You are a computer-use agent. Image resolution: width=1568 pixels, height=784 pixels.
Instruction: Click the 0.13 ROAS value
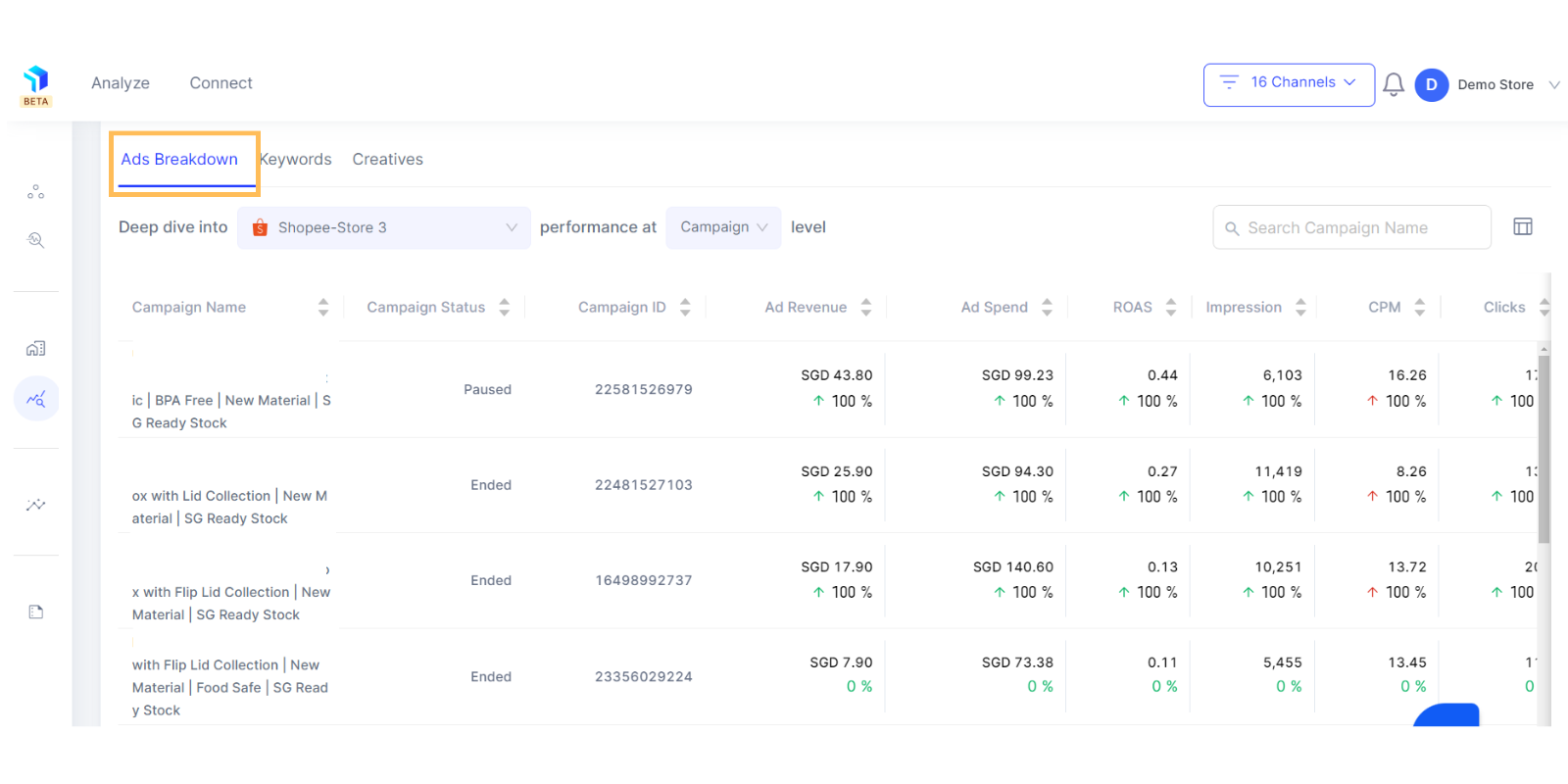pyautogui.click(x=1162, y=567)
